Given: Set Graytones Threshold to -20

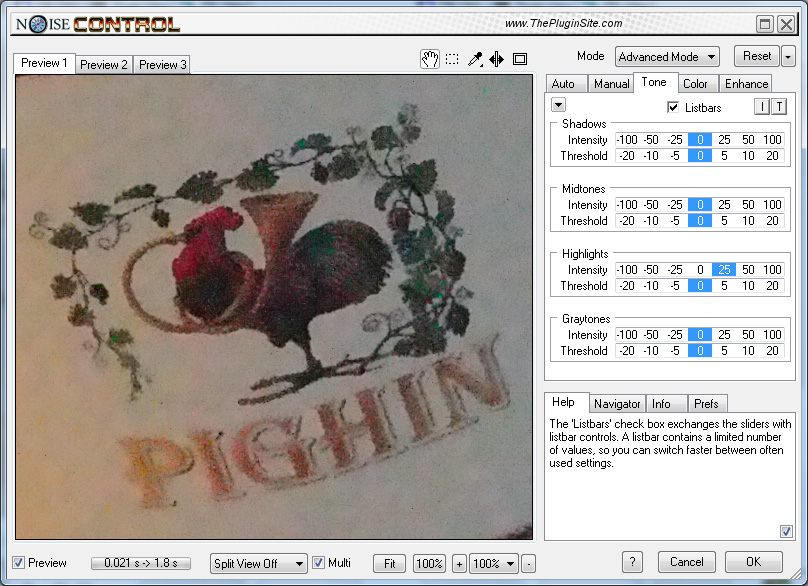Looking at the screenshot, I should (627, 350).
